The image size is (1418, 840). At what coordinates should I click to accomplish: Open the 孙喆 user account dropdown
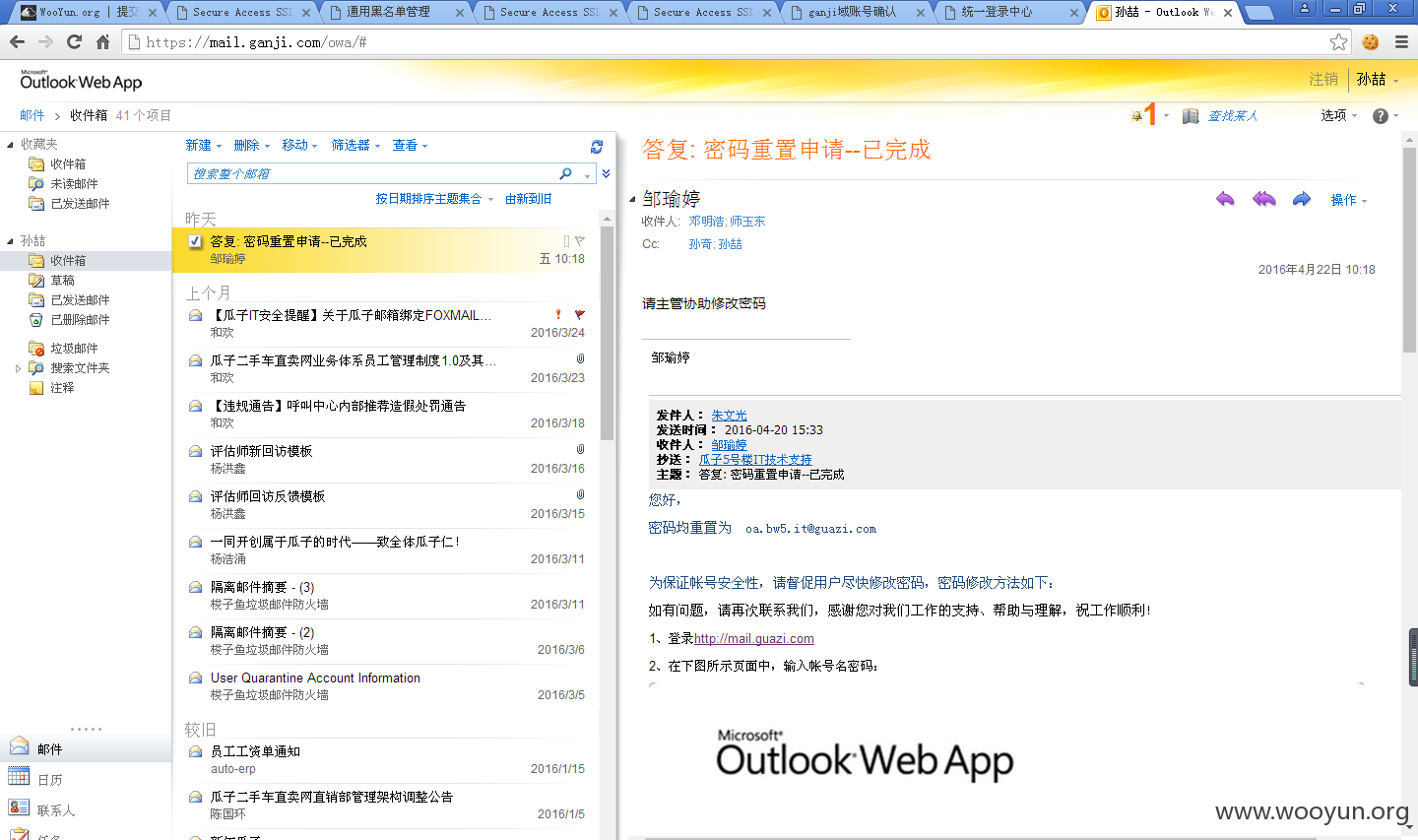1377,79
